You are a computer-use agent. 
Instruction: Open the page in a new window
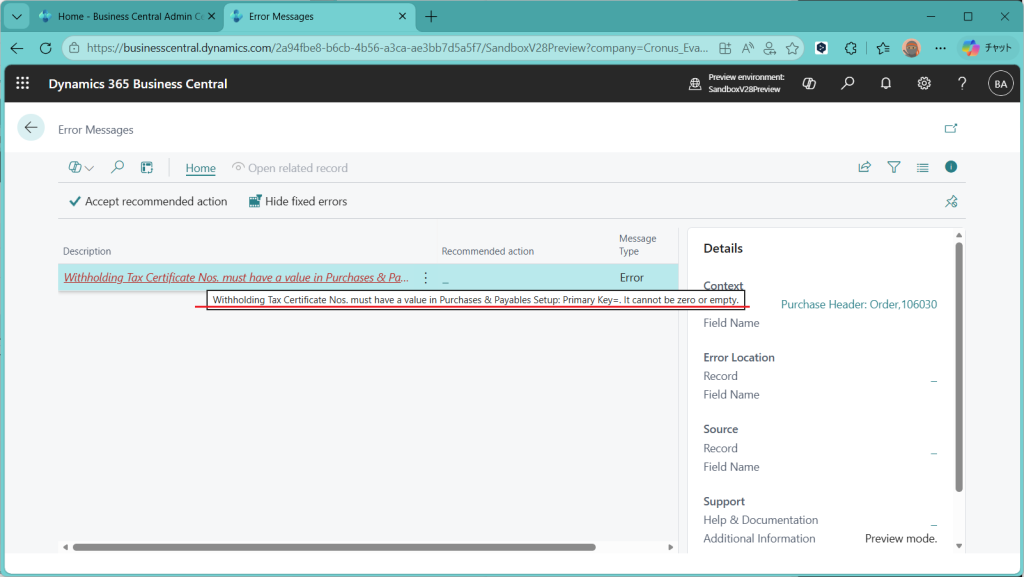(x=951, y=128)
